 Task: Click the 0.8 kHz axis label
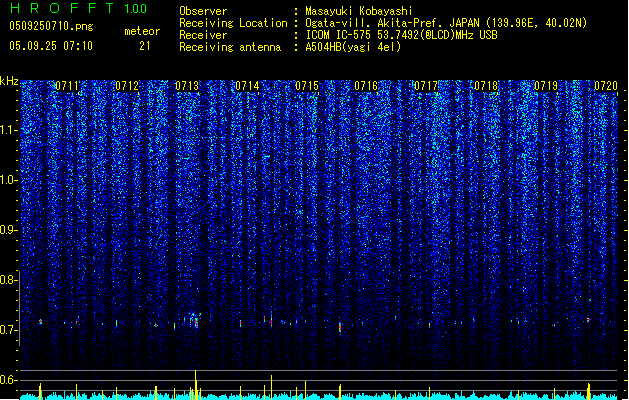point(9,280)
